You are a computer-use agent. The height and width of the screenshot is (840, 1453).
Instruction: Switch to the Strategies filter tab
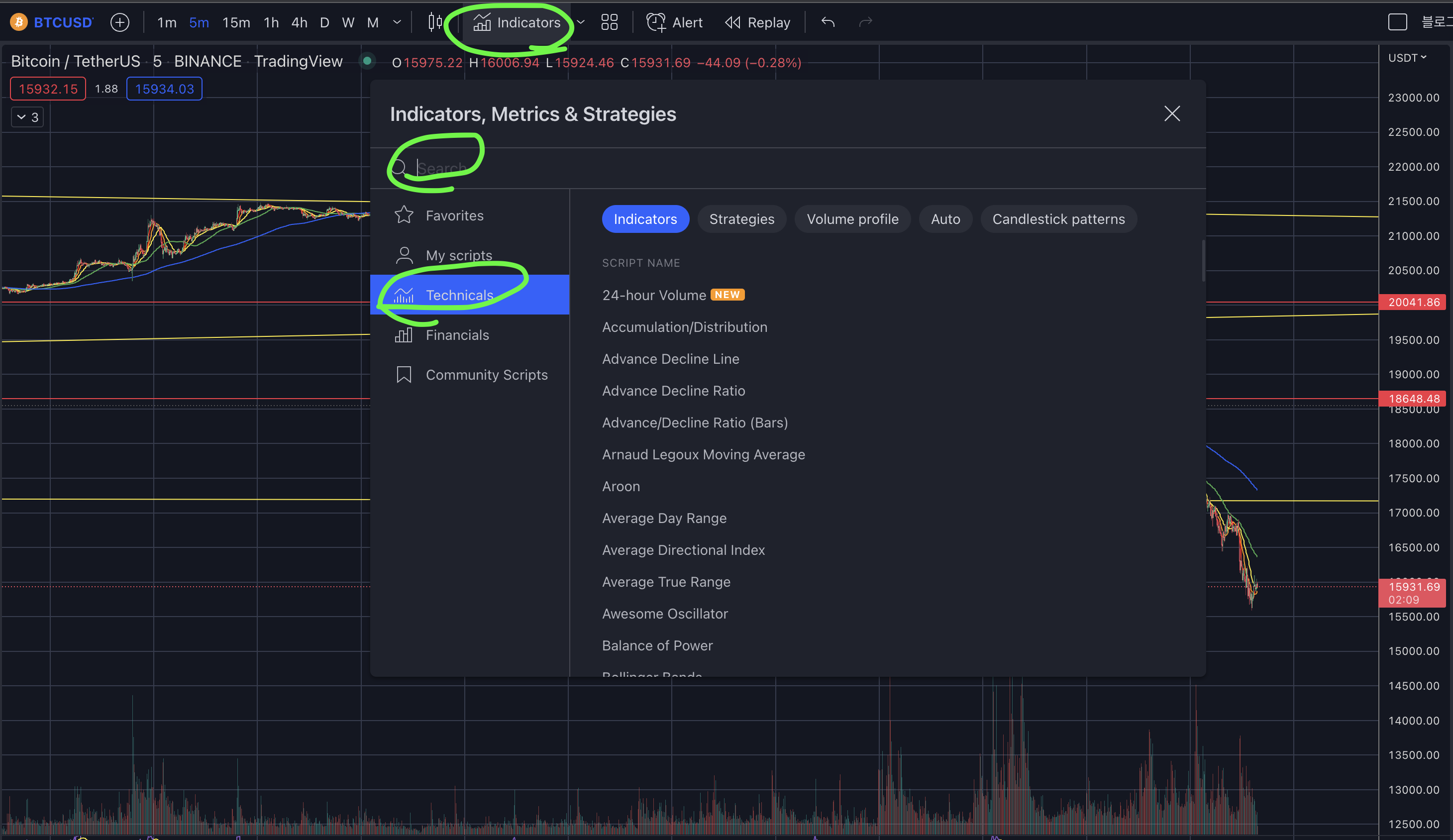pyautogui.click(x=741, y=219)
